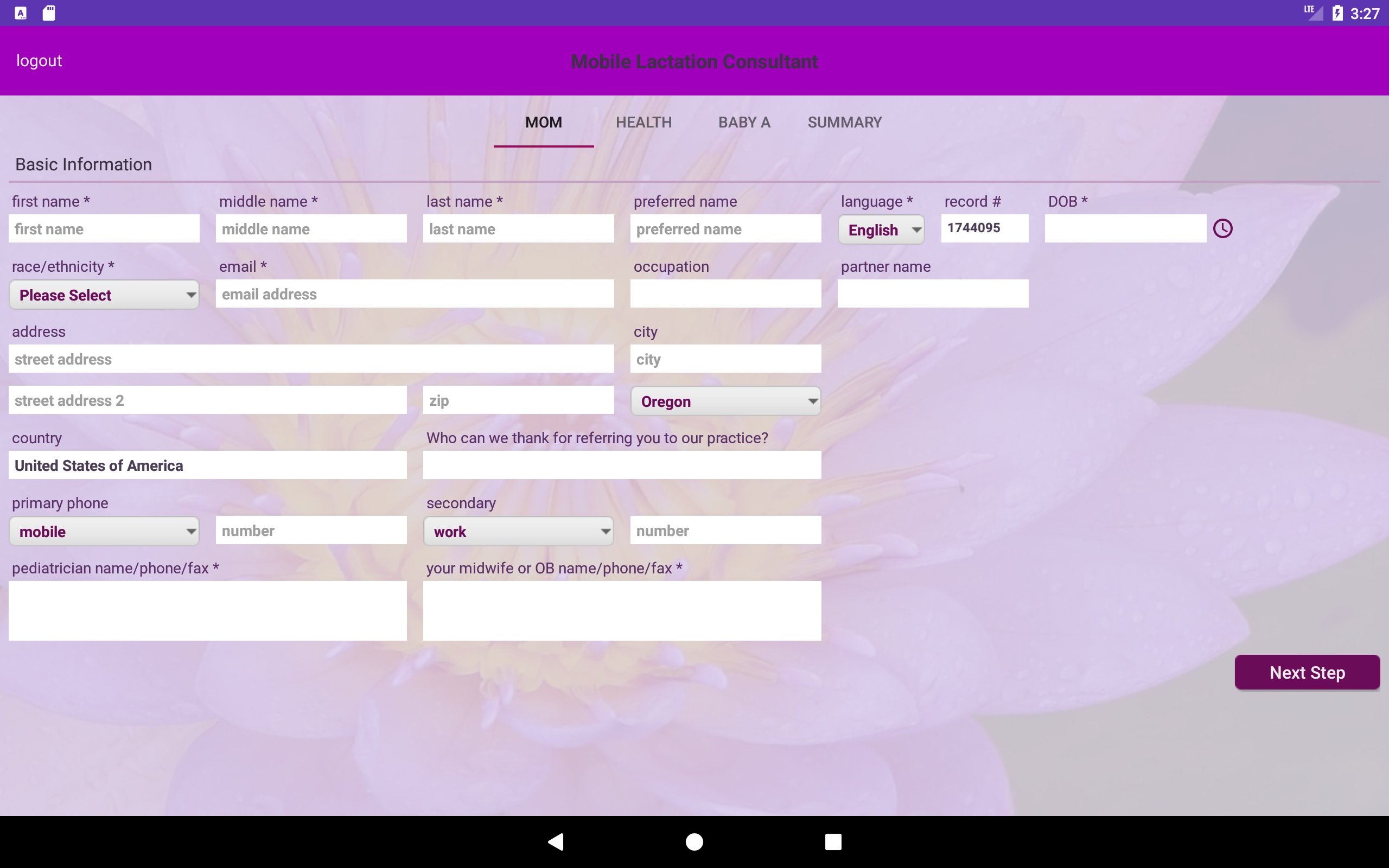Viewport: 1389px width, 868px height.
Task: Tap the SD card status bar icon
Action: 49,12
